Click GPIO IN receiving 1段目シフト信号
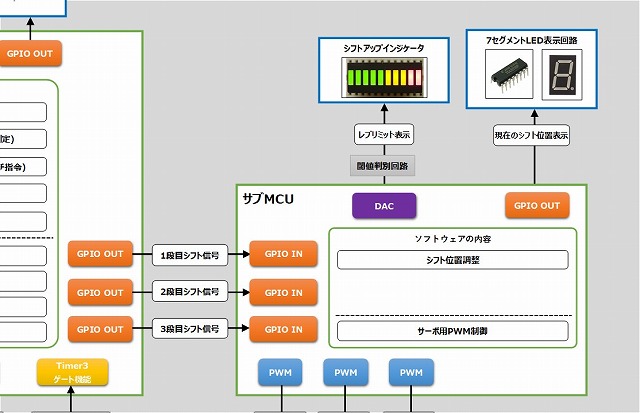This screenshot has height=413, width=640. (284, 254)
